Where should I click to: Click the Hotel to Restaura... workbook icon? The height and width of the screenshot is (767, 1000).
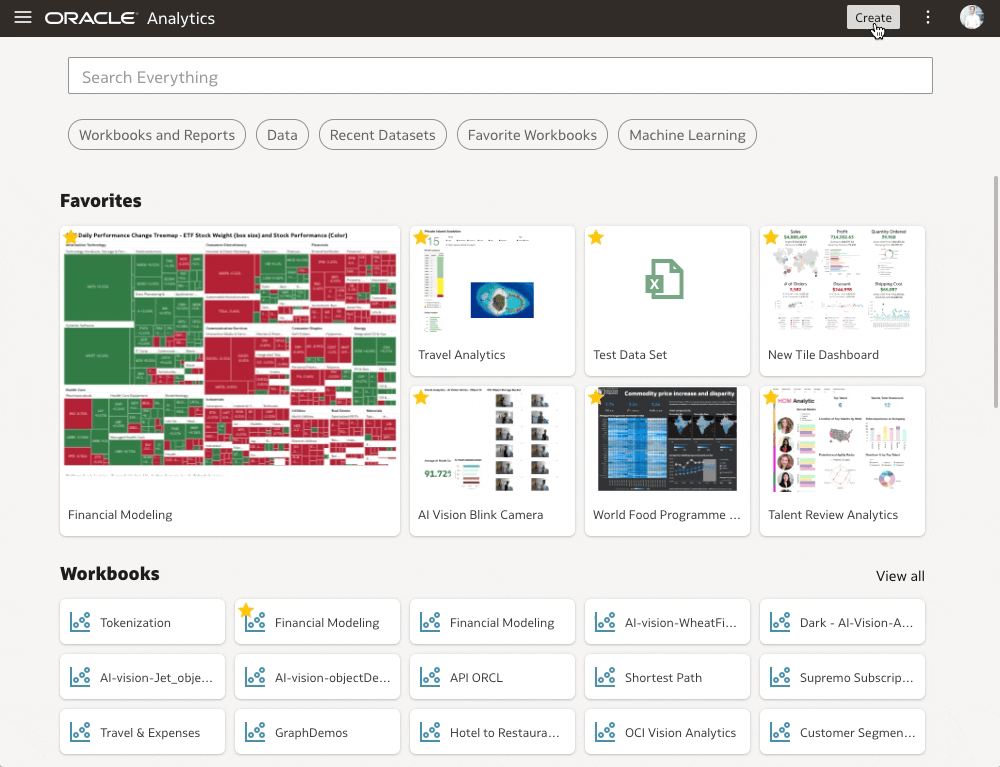tap(430, 731)
